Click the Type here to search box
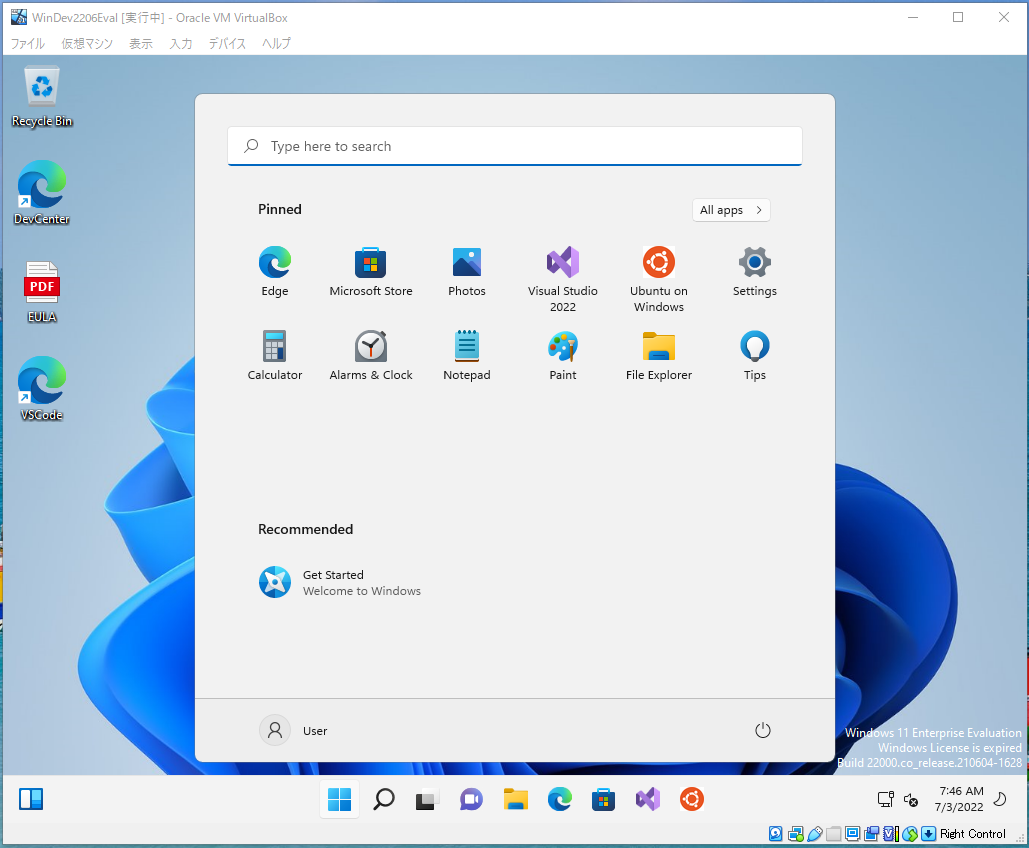Screen dimensions: 1029x848 coord(514,146)
